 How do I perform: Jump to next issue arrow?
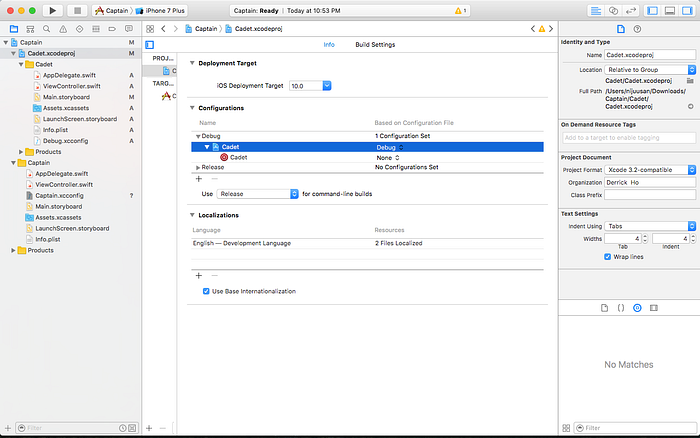click(x=551, y=29)
